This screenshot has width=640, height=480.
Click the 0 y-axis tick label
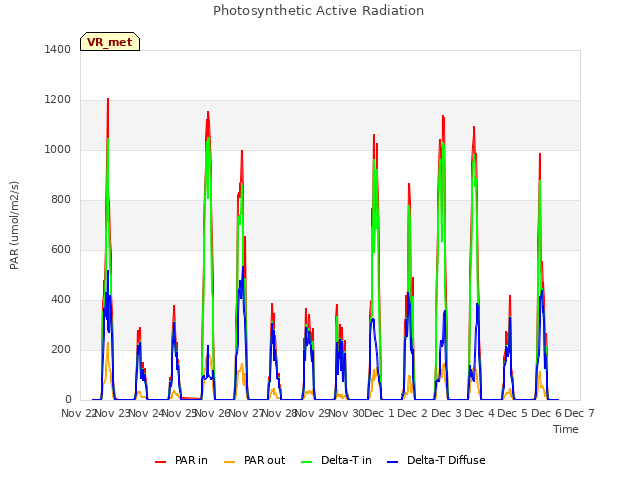coord(68,400)
